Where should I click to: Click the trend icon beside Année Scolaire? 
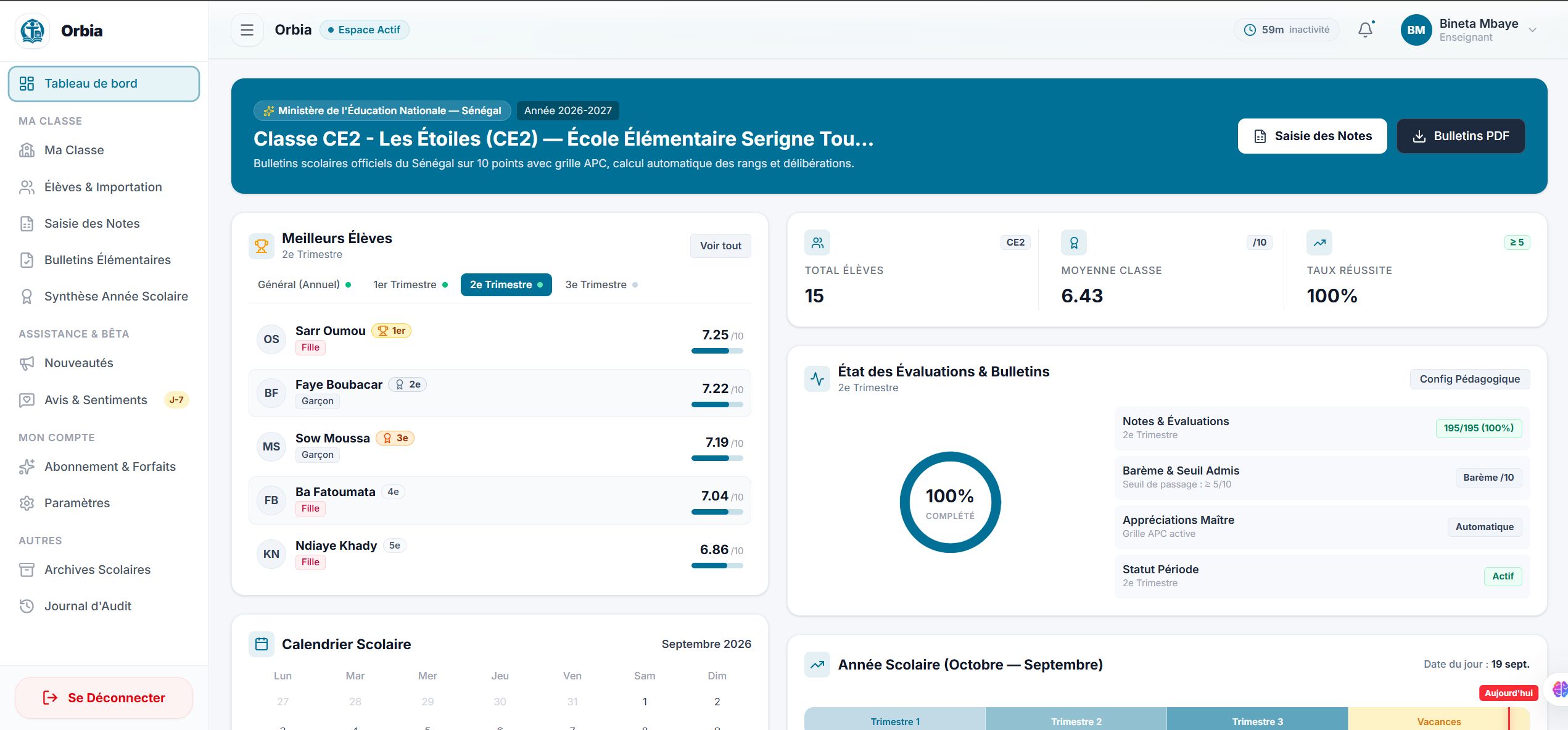click(x=817, y=665)
